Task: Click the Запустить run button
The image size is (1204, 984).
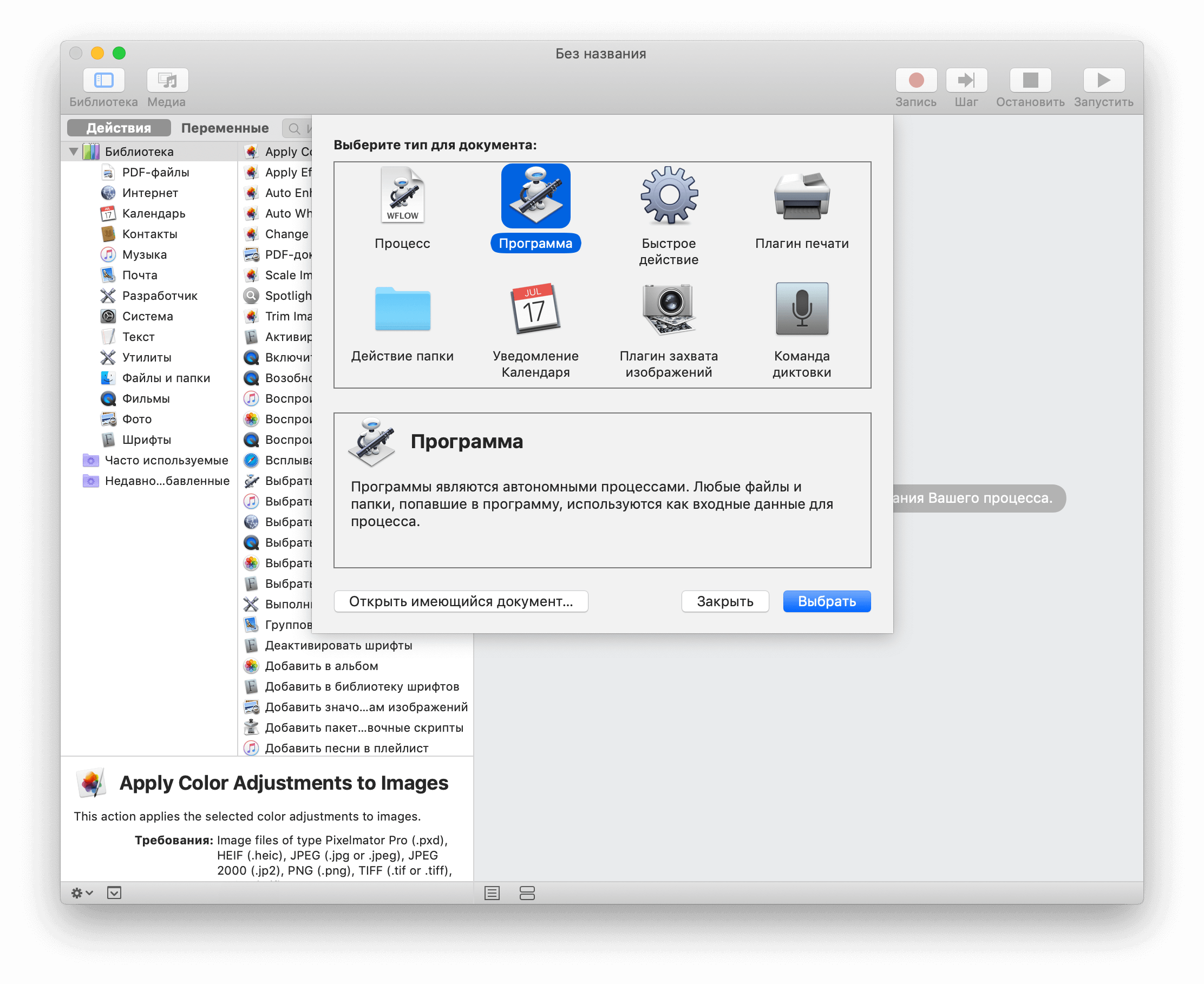Action: click(x=1104, y=81)
